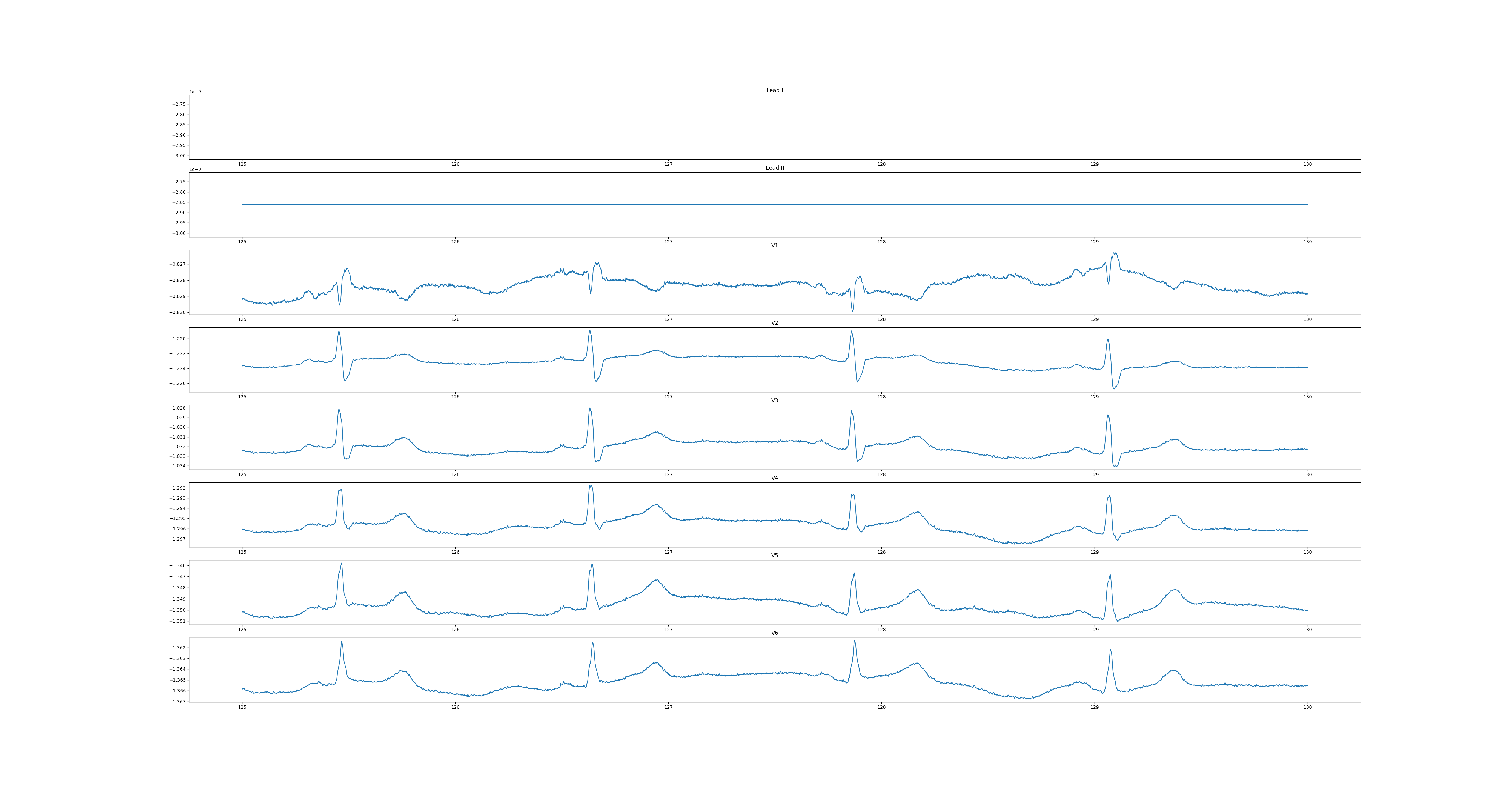Image resolution: width=1512 pixels, height=789 pixels.
Task: Click the 130 x-axis tick under V3 plot
Action: point(1307,474)
